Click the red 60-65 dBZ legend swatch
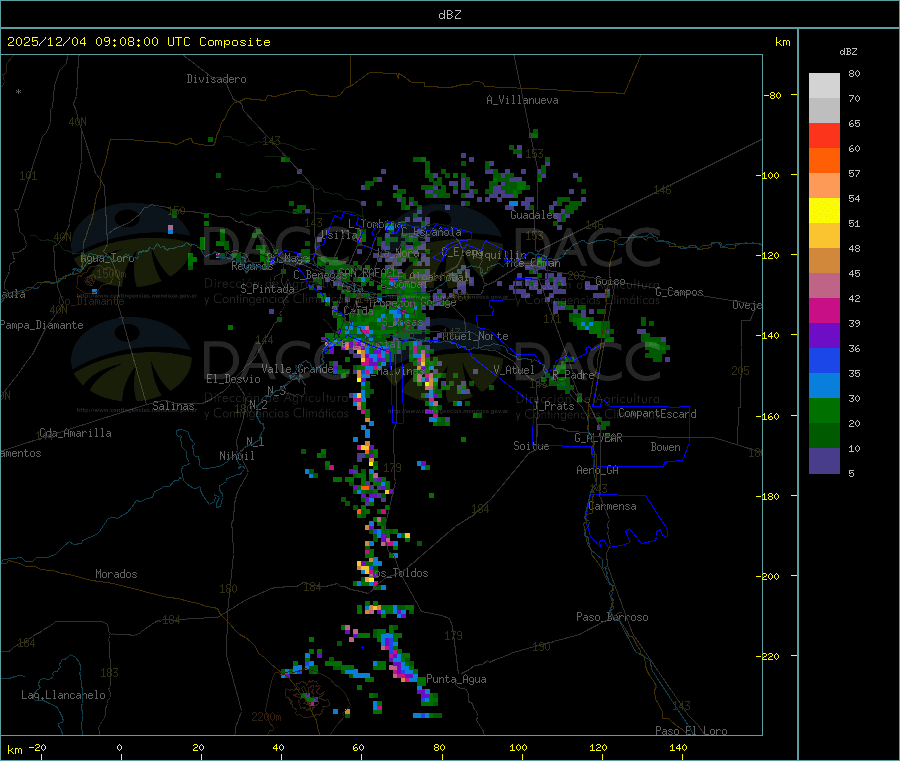Image resolution: width=900 pixels, height=761 pixels. point(824,135)
